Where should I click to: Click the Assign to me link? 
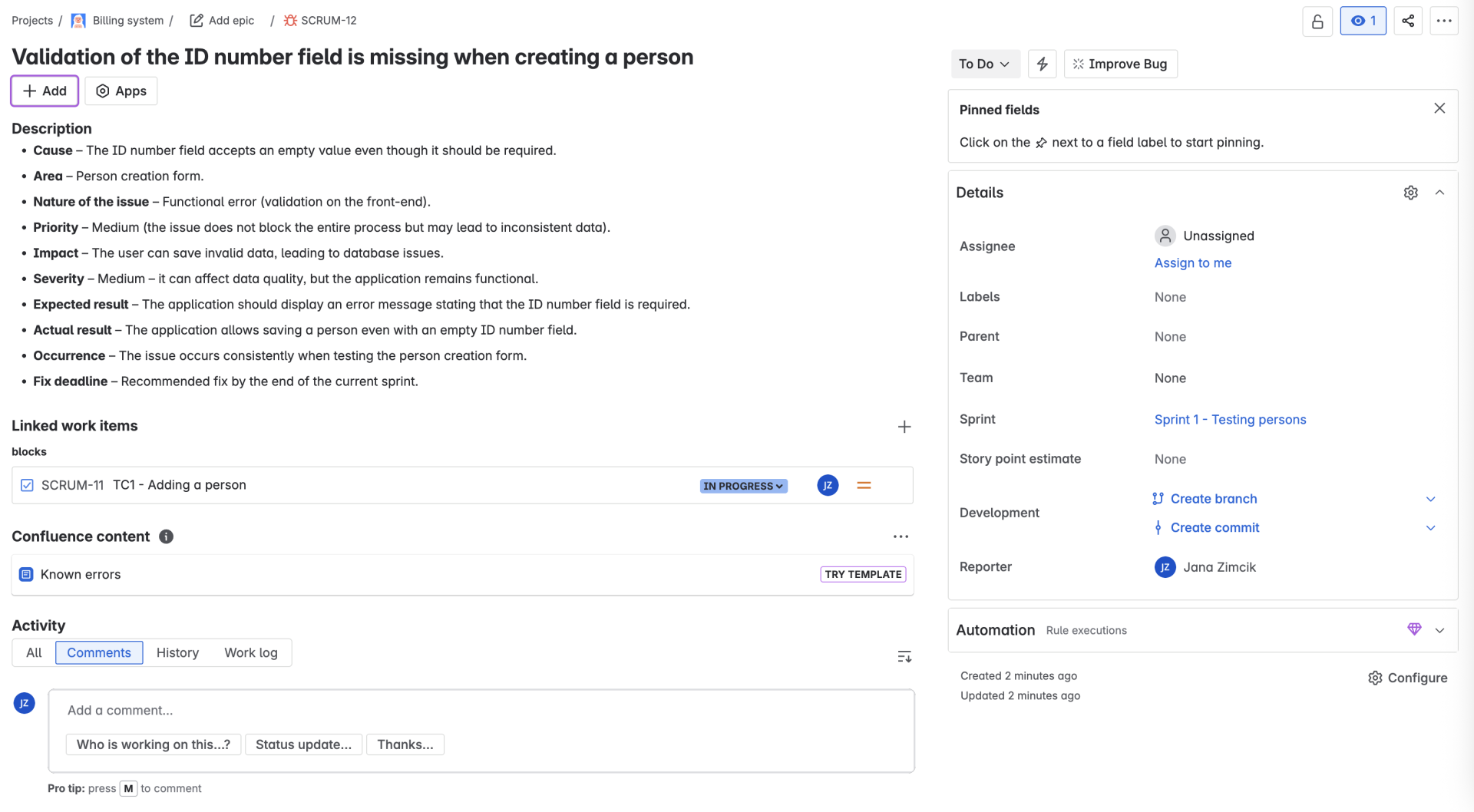point(1192,262)
